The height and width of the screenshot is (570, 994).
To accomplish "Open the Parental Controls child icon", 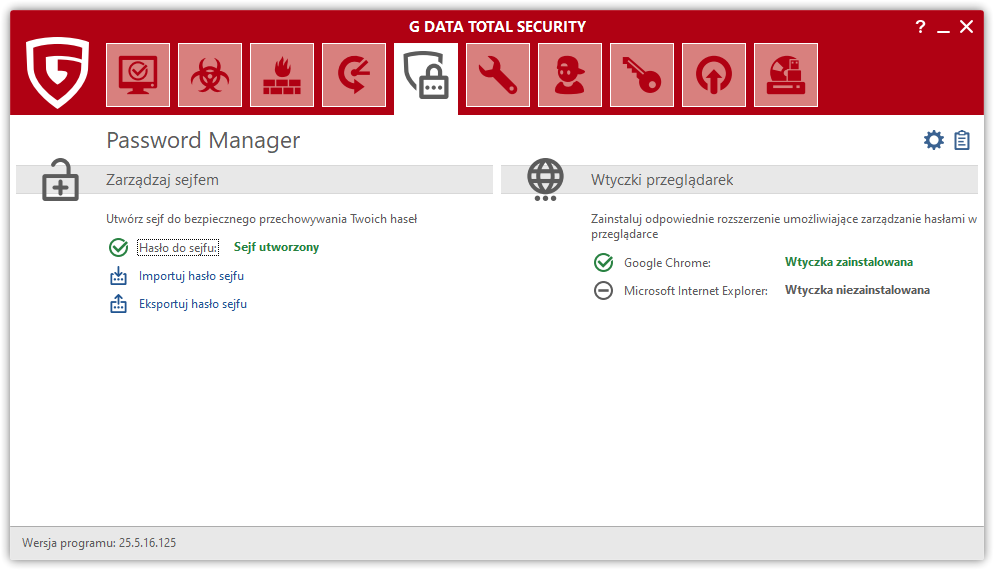I will (x=570, y=75).
